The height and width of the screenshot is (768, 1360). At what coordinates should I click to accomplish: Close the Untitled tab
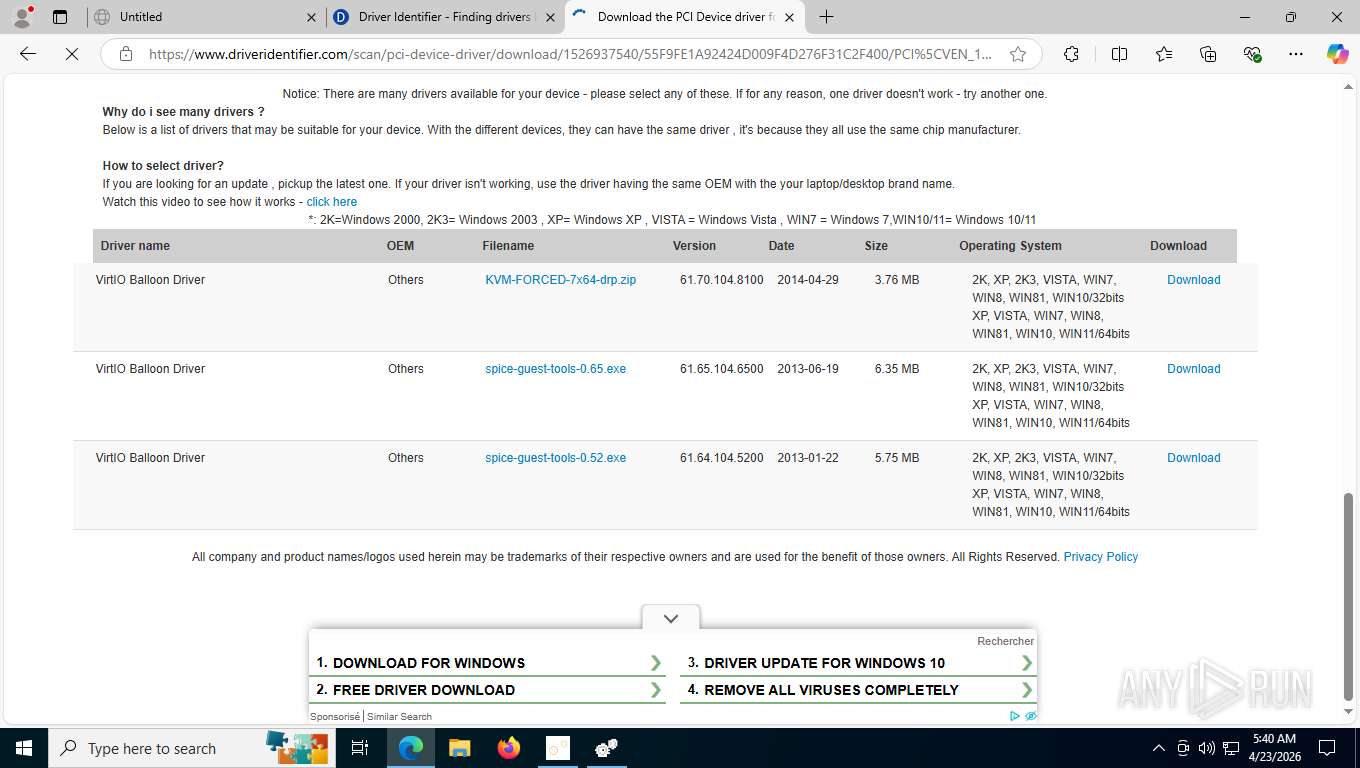(311, 17)
